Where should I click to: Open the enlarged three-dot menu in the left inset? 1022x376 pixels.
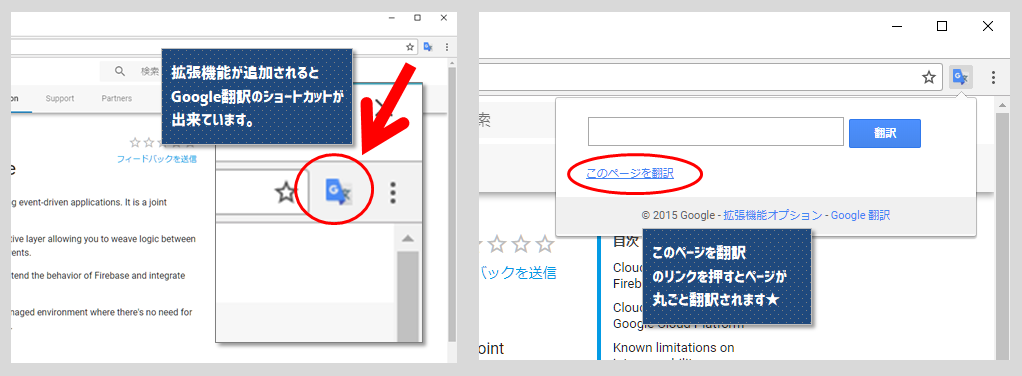[x=393, y=192]
